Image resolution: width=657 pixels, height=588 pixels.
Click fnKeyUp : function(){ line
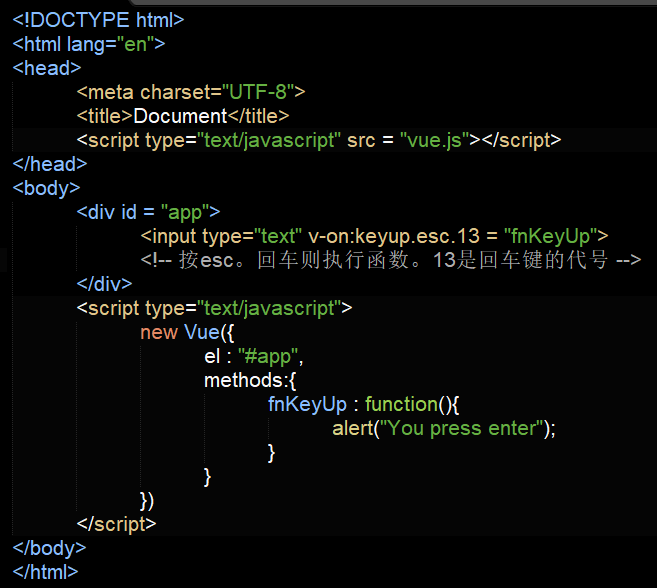[364, 404]
